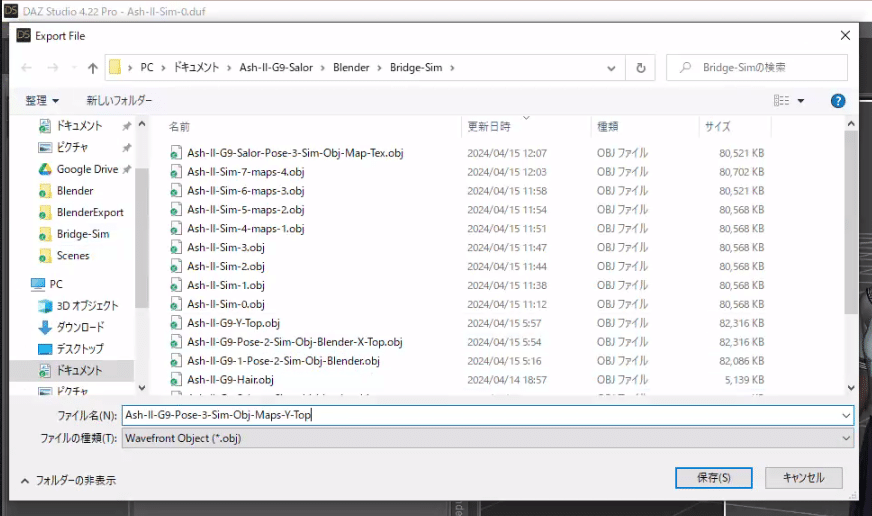Click 保存(S) save button
The width and height of the screenshot is (872, 516).
coord(714,478)
